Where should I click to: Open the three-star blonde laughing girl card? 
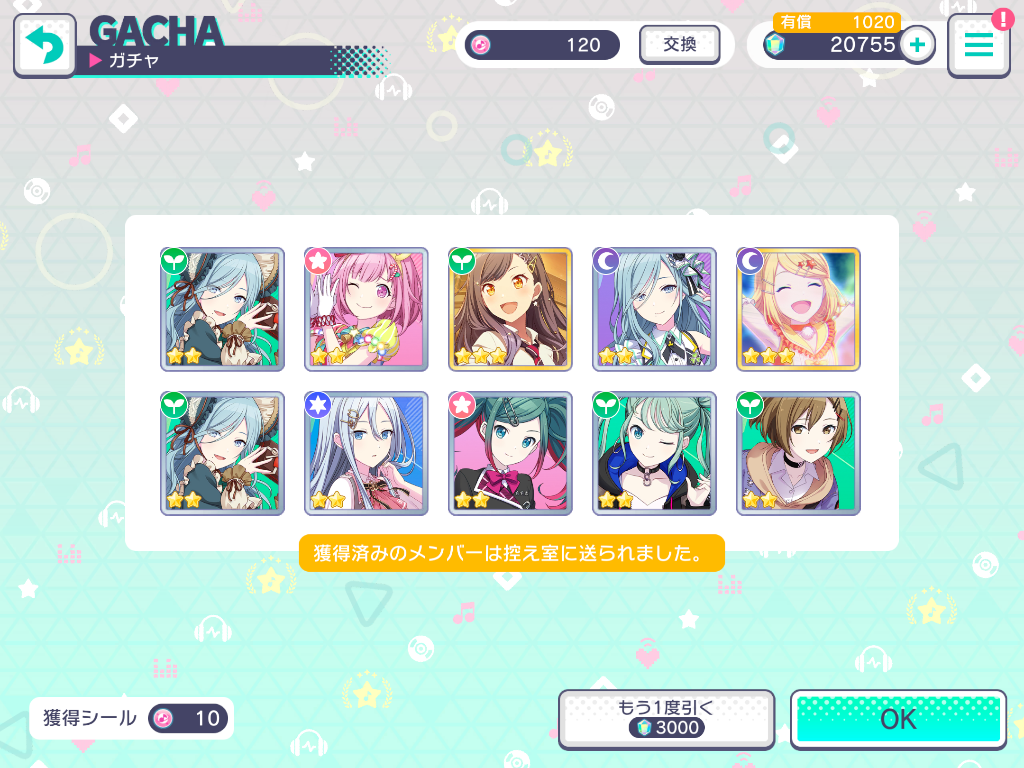click(x=798, y=309)
